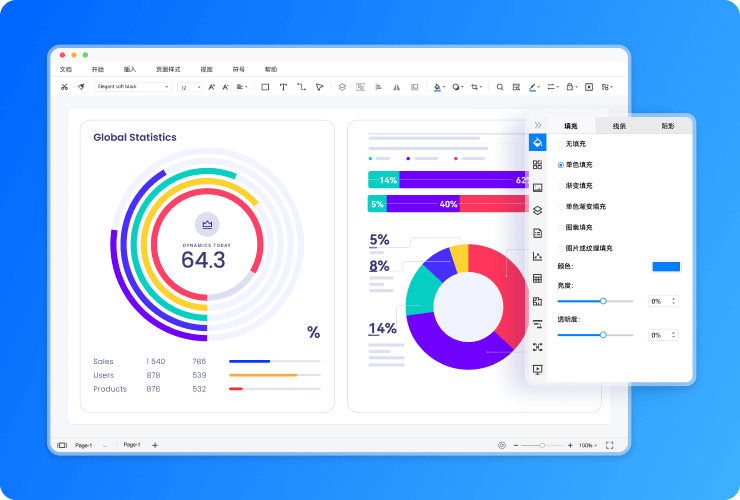Increase font size with A-up icon
The width and height of the screenshot is (740, 500).
click(211, 87)
